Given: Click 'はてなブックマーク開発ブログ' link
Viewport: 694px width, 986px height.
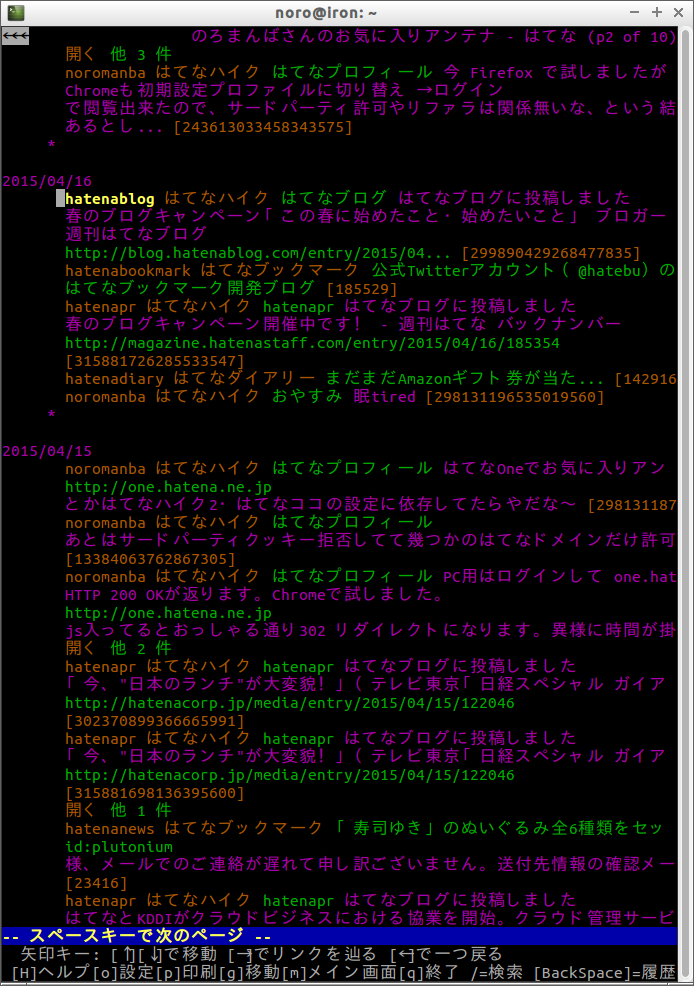Looking at the screenshot, I should (190, 289).
